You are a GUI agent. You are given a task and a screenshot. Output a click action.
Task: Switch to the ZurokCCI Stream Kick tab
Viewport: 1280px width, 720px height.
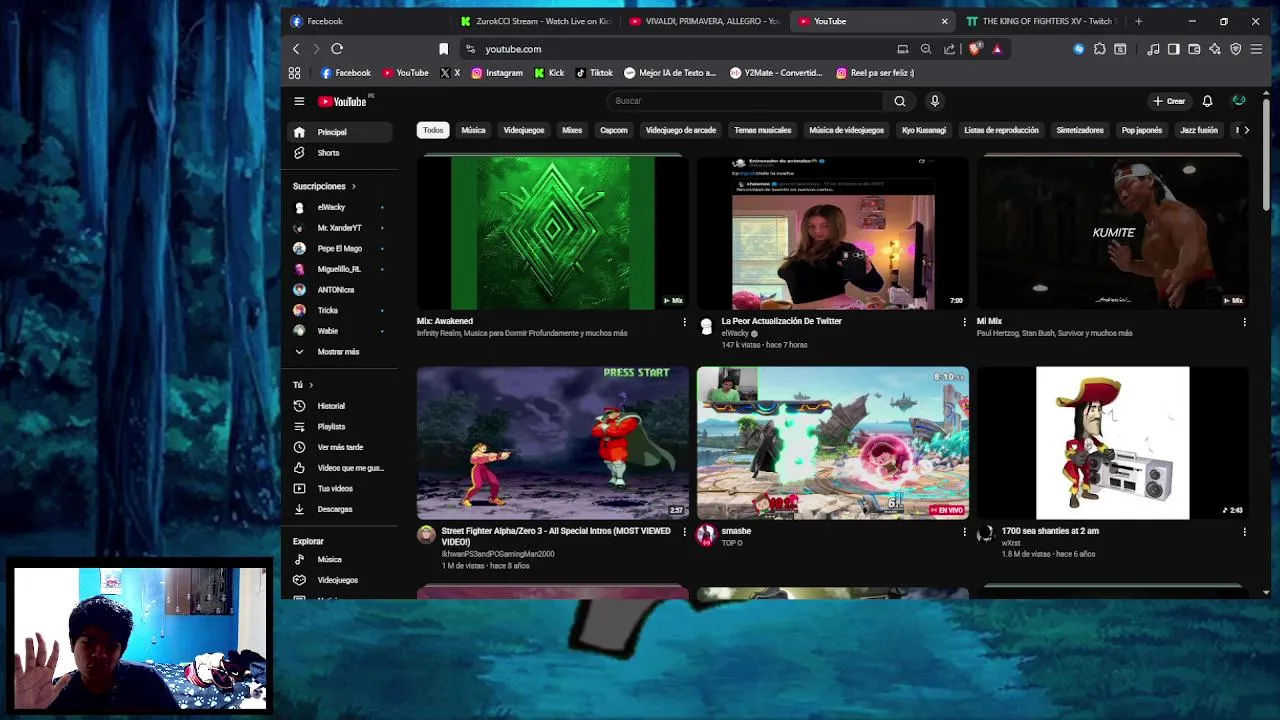click(537, 21)
